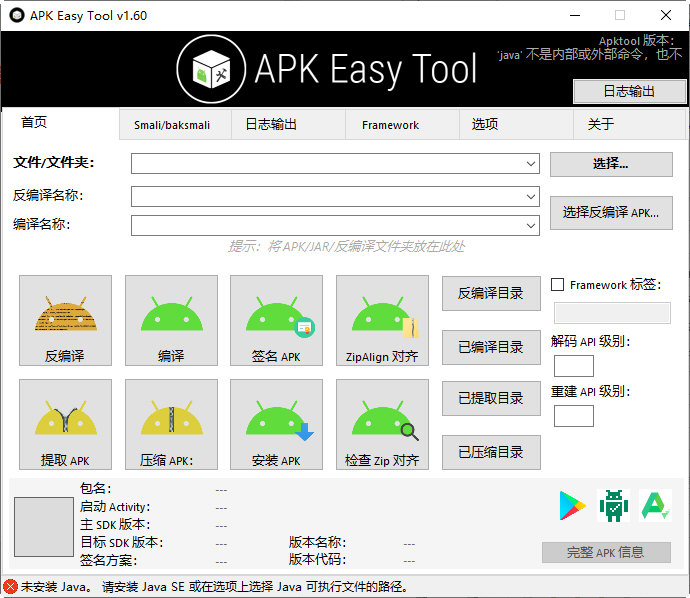
Task: Click the 未安装 Java status message
Action: tap(214, 587)
